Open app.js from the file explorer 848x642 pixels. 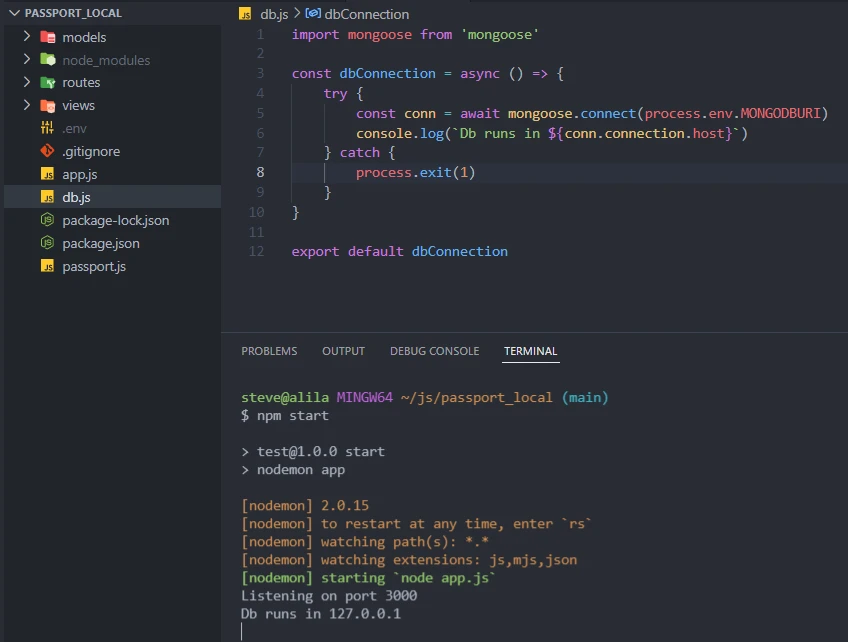pos(79,174)
